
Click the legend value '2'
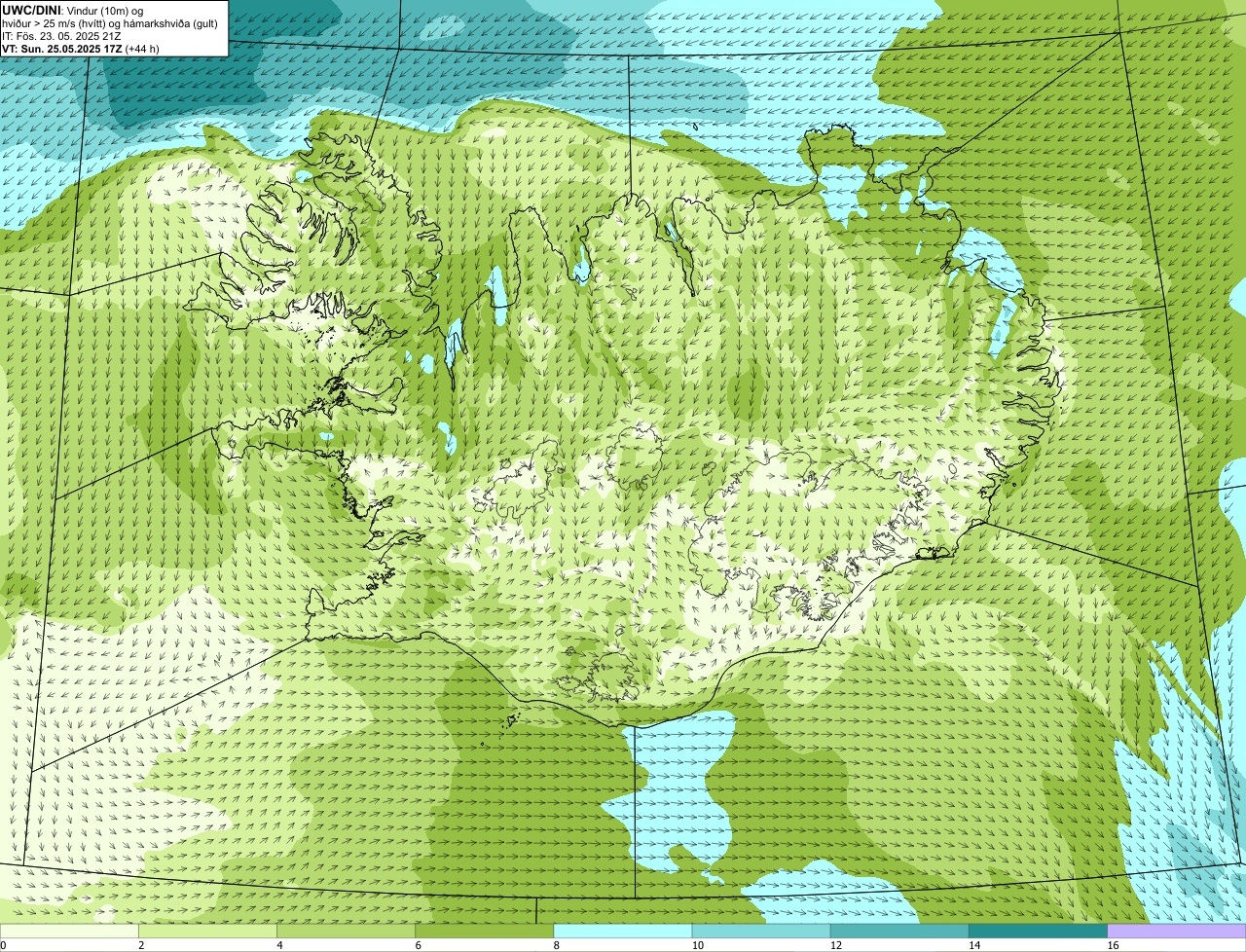[142, 945]
